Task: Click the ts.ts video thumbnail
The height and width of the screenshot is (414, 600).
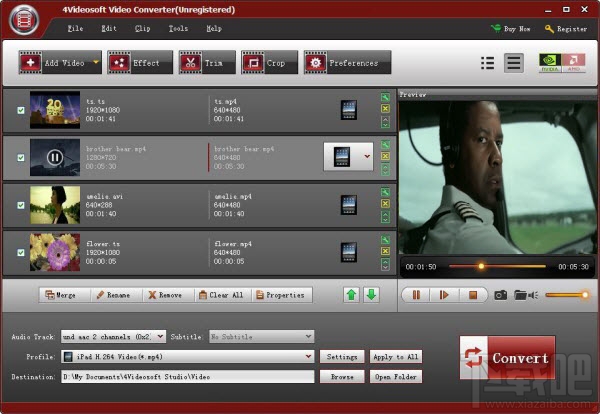Action: tap(55, 110)
